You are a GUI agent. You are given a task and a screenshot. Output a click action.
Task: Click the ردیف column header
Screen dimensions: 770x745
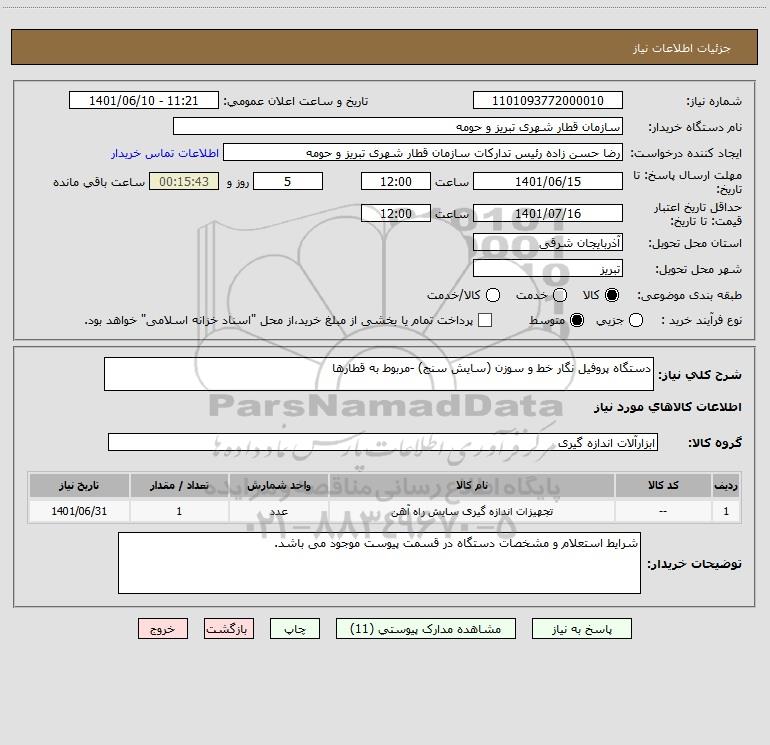click(726, 485)
